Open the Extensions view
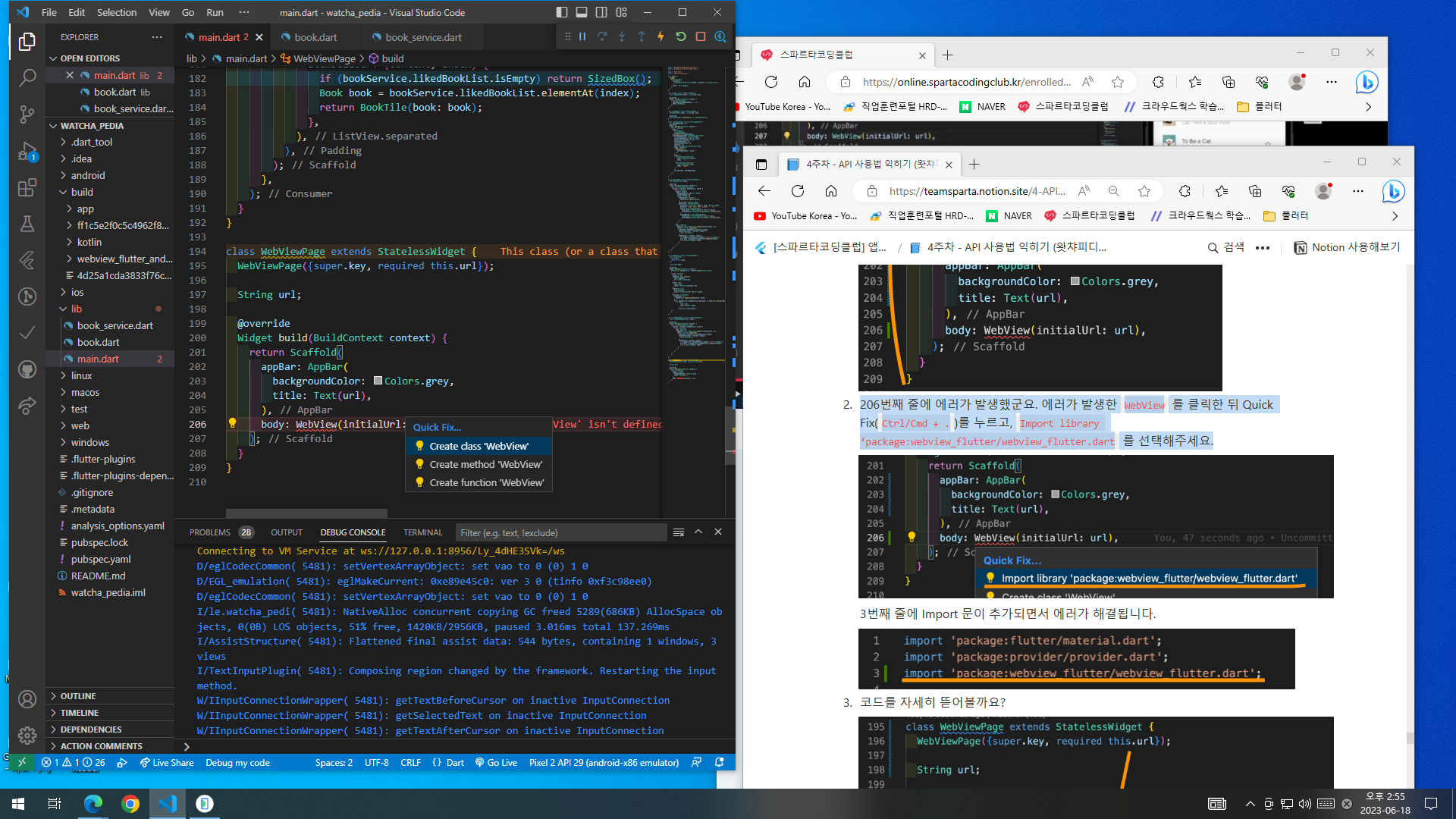The height and width of the screenshot is (819, 1456). (27, 187)
